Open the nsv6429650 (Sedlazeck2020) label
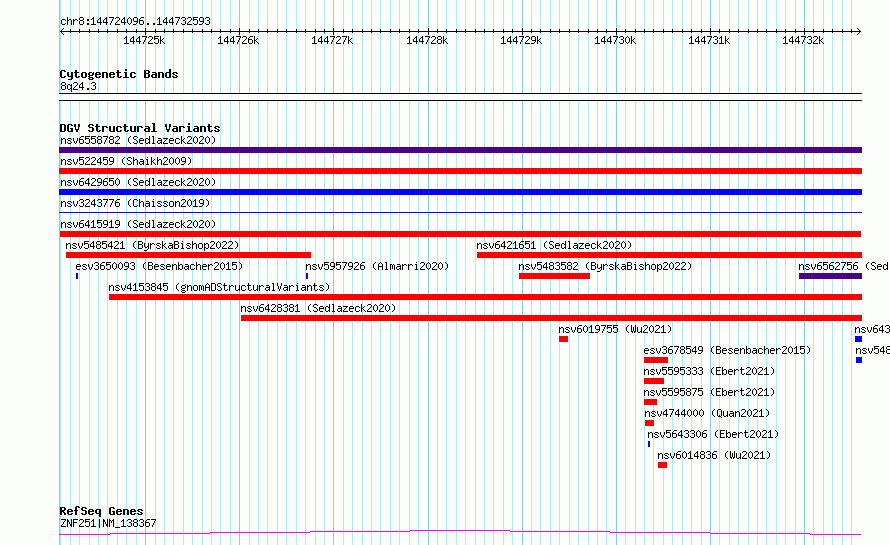The height and width of the screenshot is (545, 890). 138,182
